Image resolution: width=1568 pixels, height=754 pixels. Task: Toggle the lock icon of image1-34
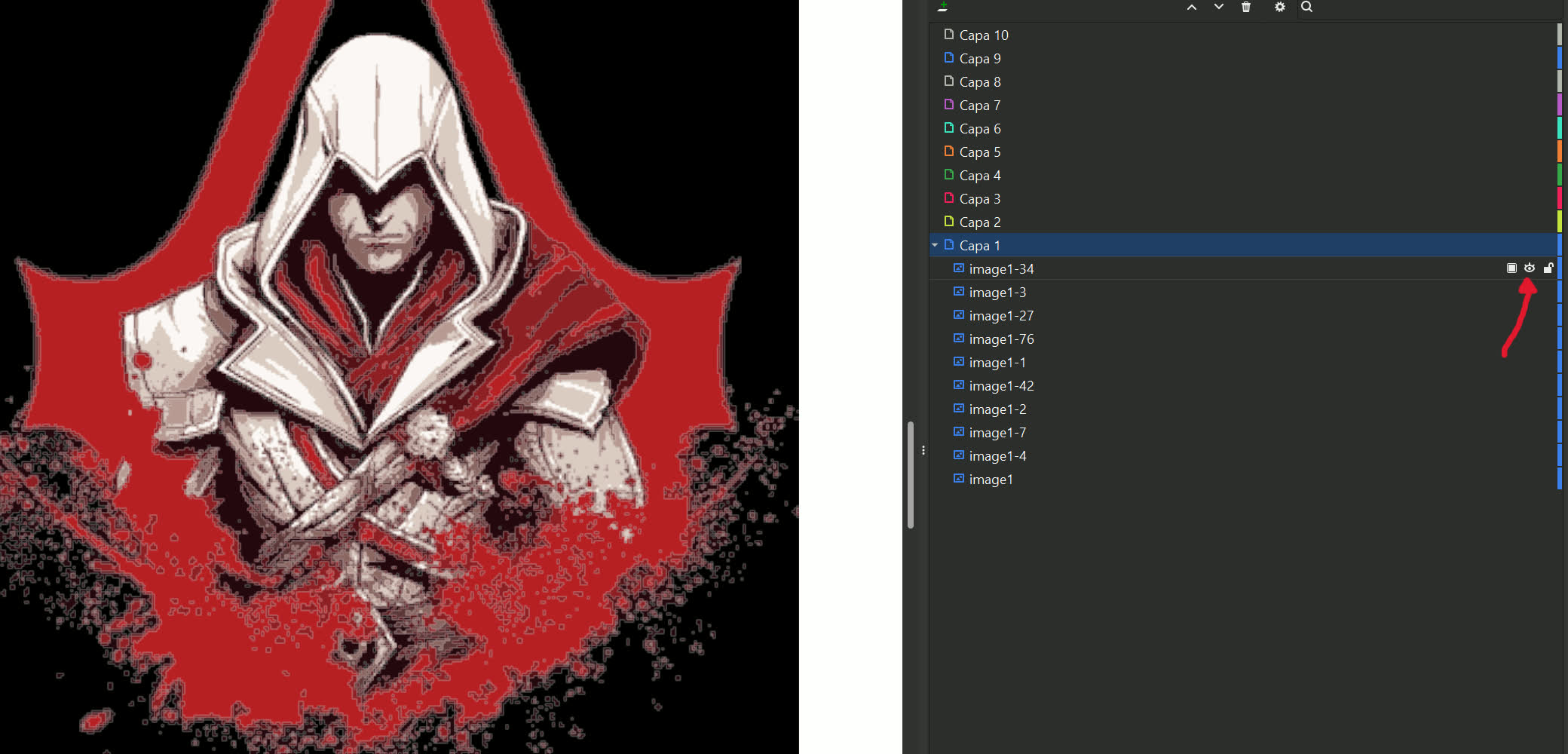click(1548, 268)
